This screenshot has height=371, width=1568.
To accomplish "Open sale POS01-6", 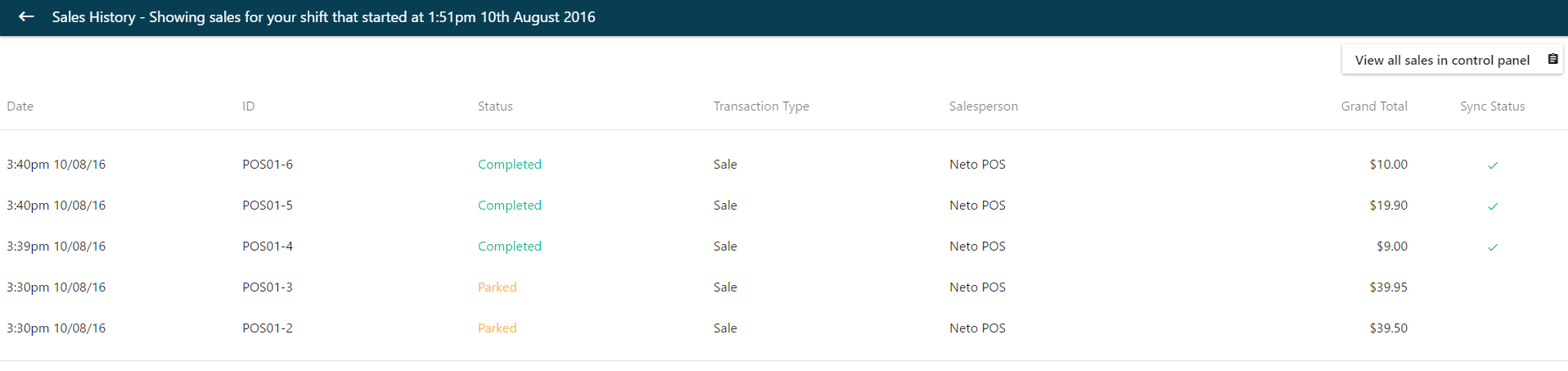I will (x=784, y=165).
